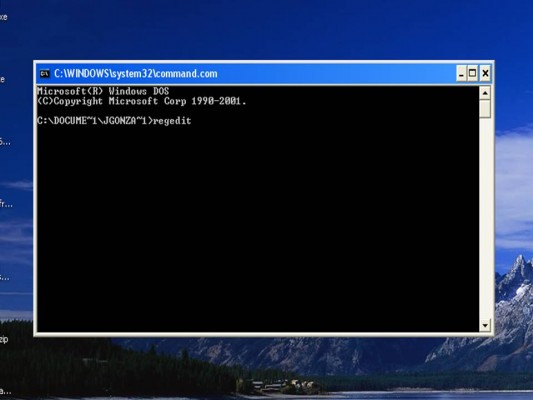Click the typed regedit command text
The height and width of the screenshot is (400, 533).
172,121
